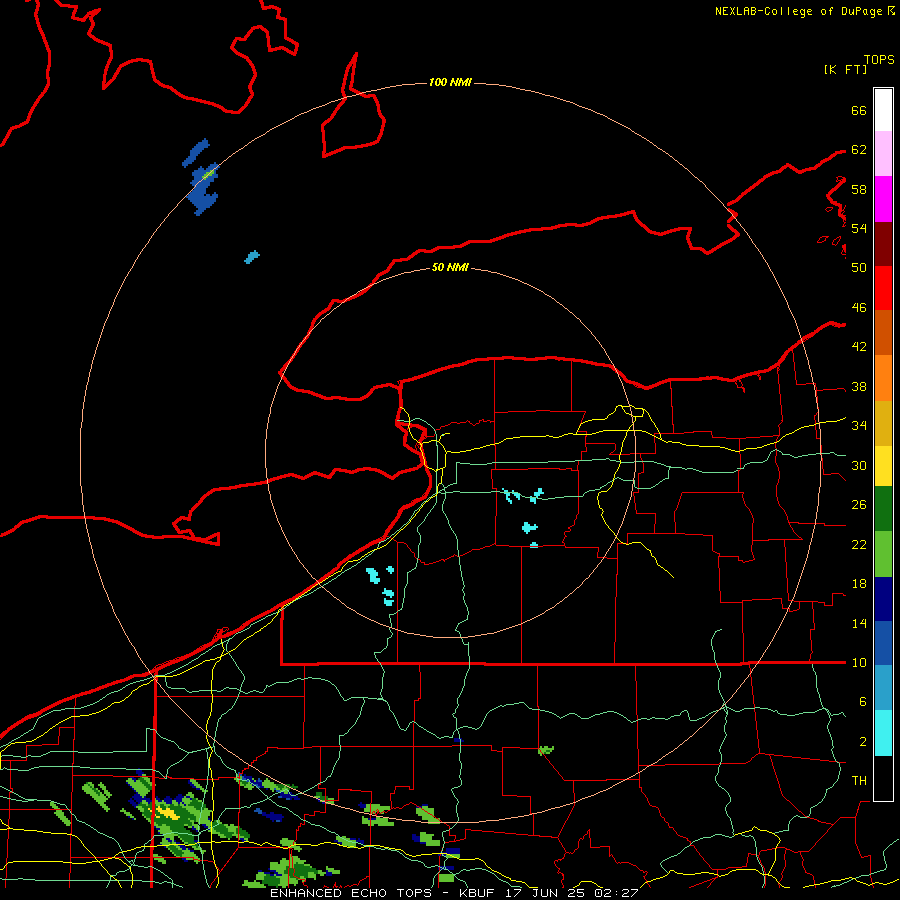Image resolution: width=900 pixels, height=900 pixels.
Task: Click the "50" legend value
Action: (859, 267)
